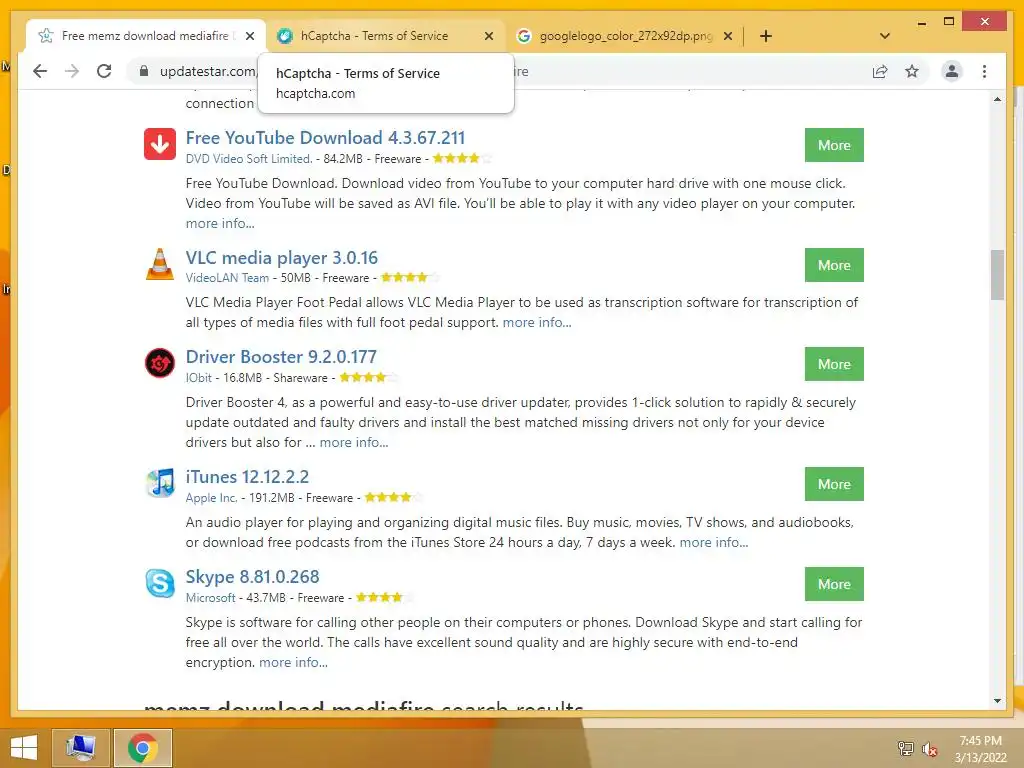The height and width of the screenshot is (768, 1024).
Task: Click More for Free YouTube Download
Action: pyautogui.click(x=834, y=145)
